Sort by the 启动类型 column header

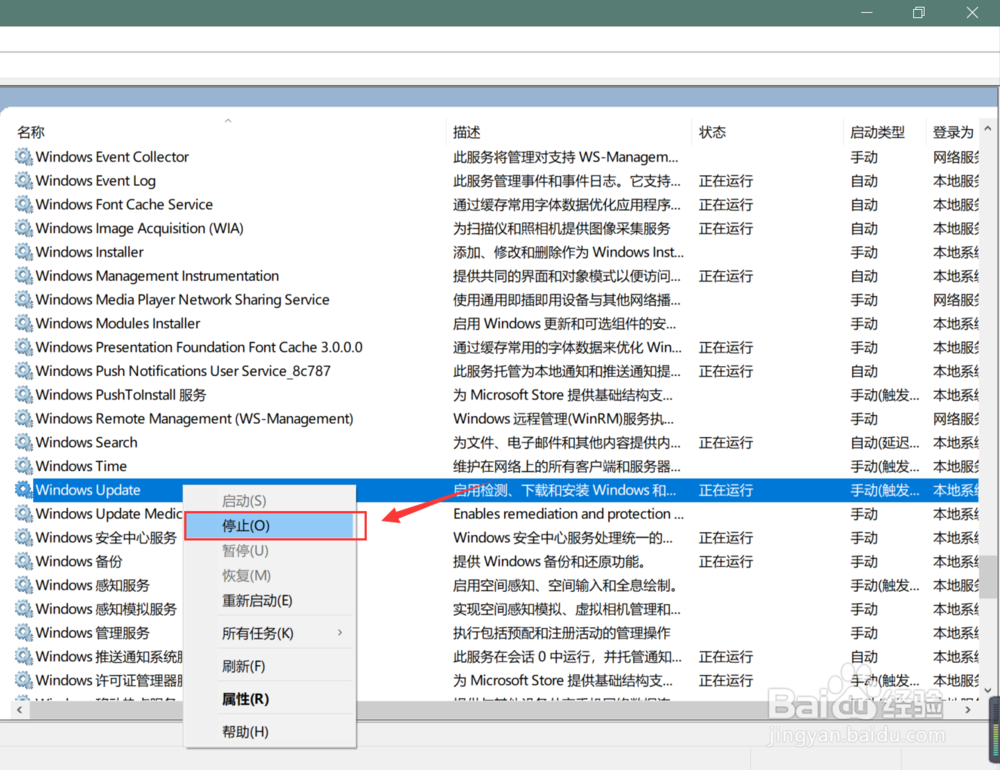pyautogui.click(x=878, y=132)
